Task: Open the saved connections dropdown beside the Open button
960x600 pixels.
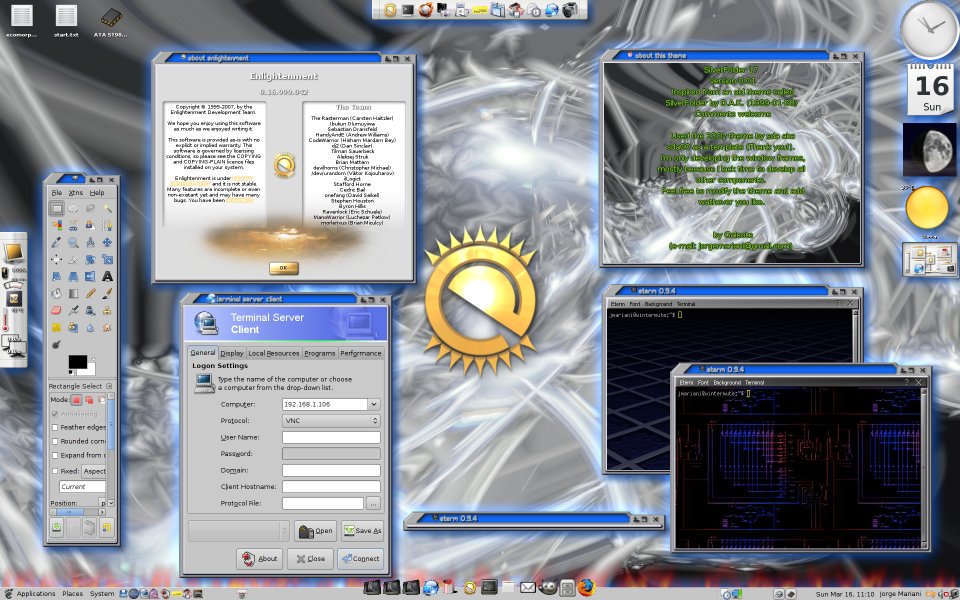Action: point(239,531)
